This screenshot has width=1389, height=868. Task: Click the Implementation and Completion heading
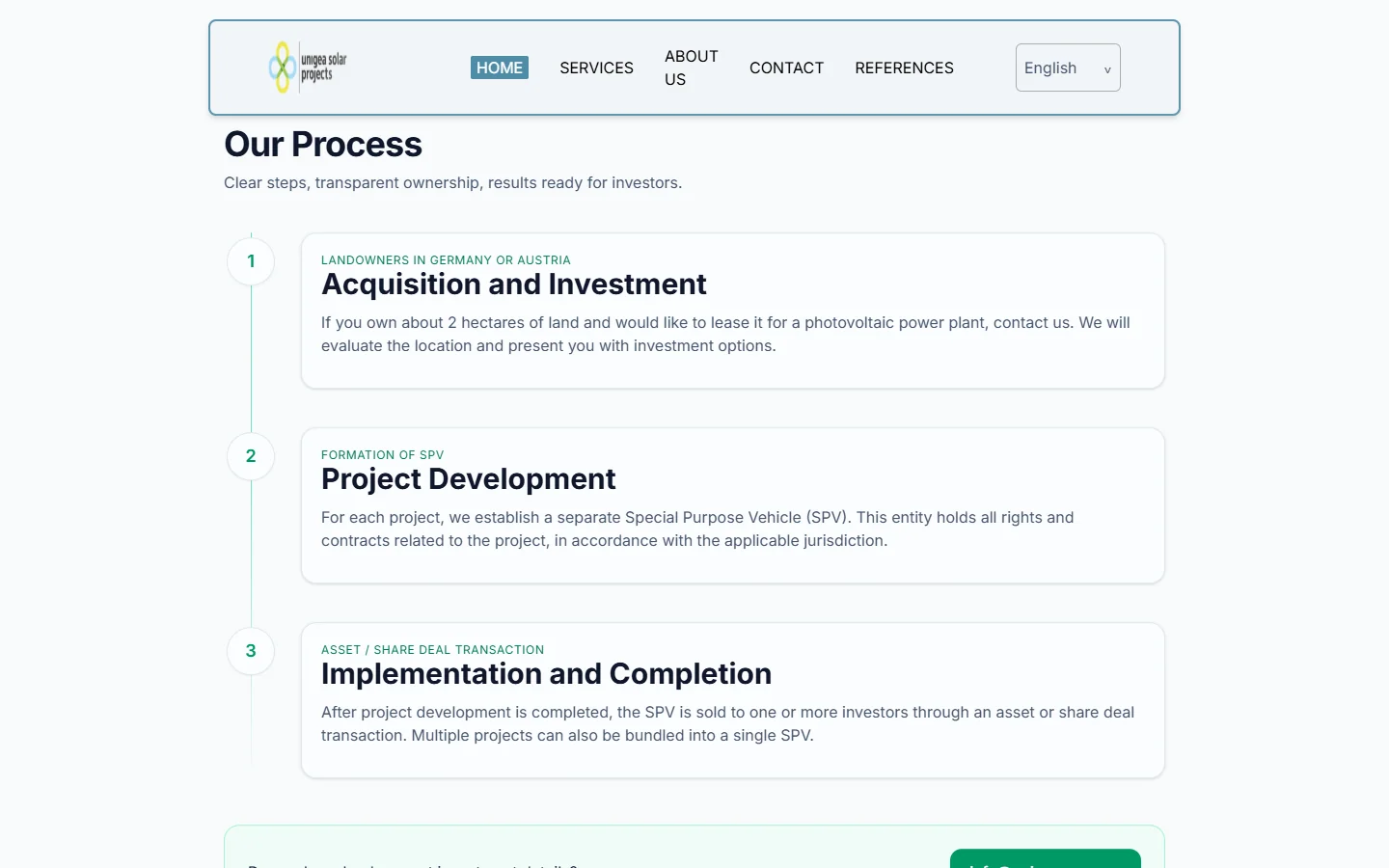(x=546, y=674)
